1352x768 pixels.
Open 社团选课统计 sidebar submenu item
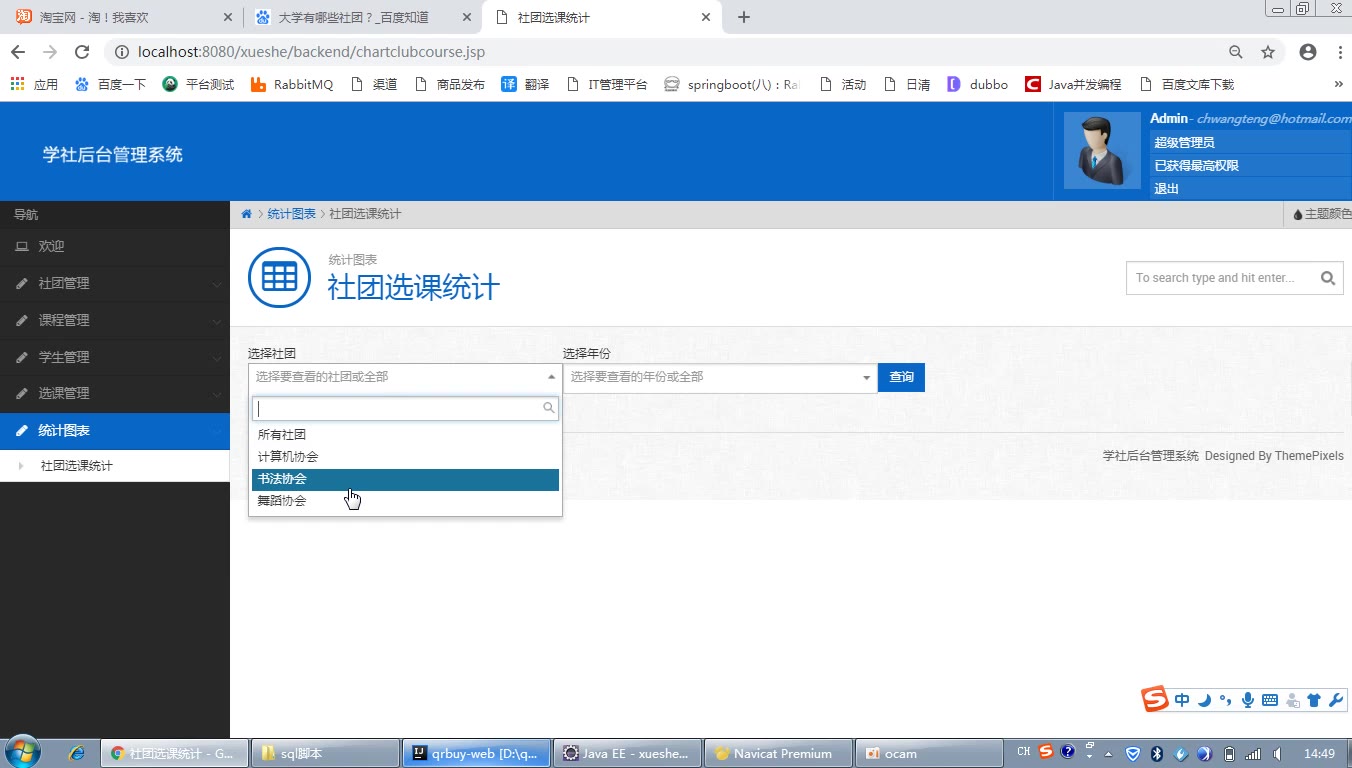[x=115, y=466]
